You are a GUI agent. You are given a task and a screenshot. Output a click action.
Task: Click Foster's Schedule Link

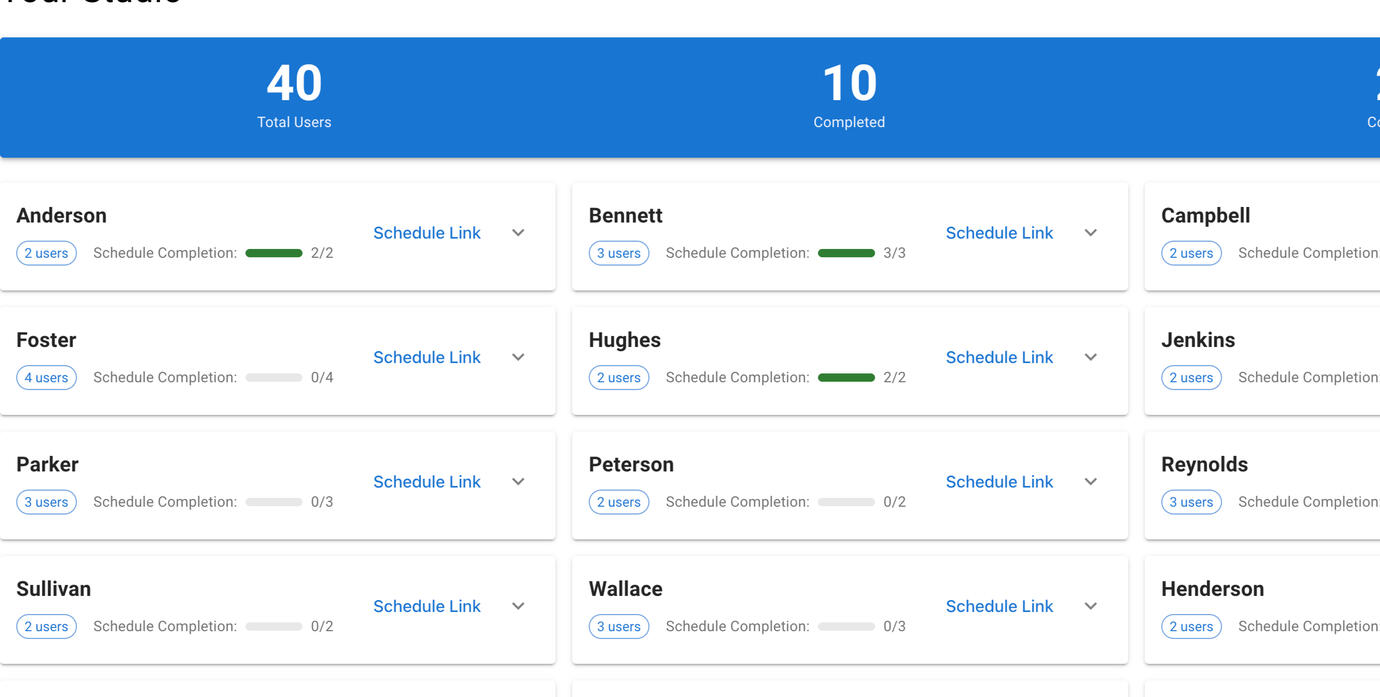427,357
